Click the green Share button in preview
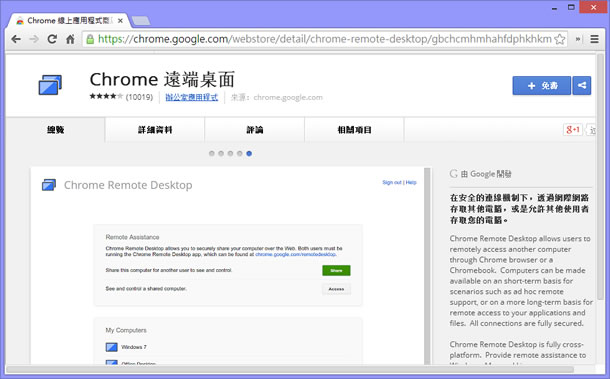The width and height of the screenshot is (610, 379). pos(336,270)
